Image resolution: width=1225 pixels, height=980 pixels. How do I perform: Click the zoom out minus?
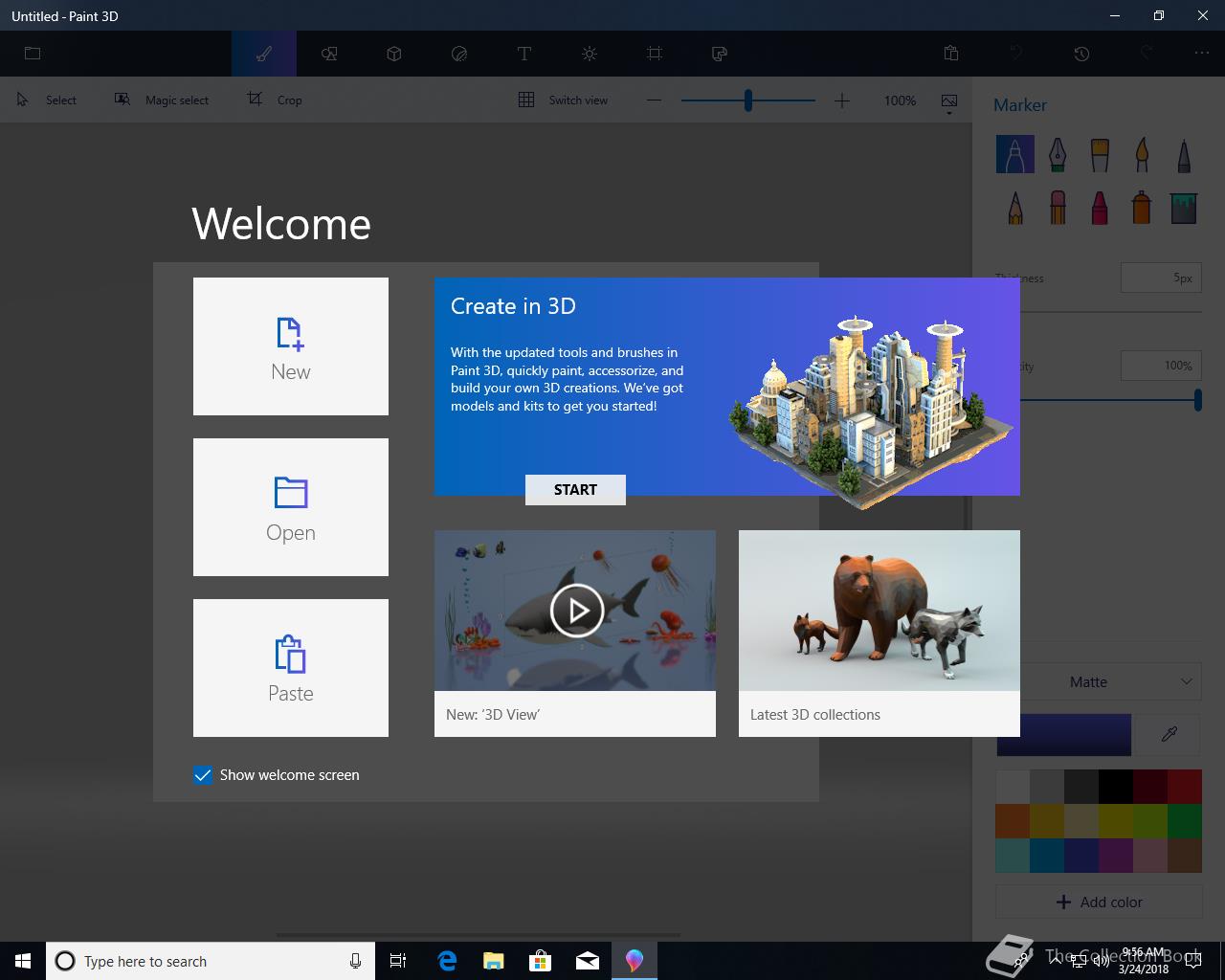tap(654, 100)
